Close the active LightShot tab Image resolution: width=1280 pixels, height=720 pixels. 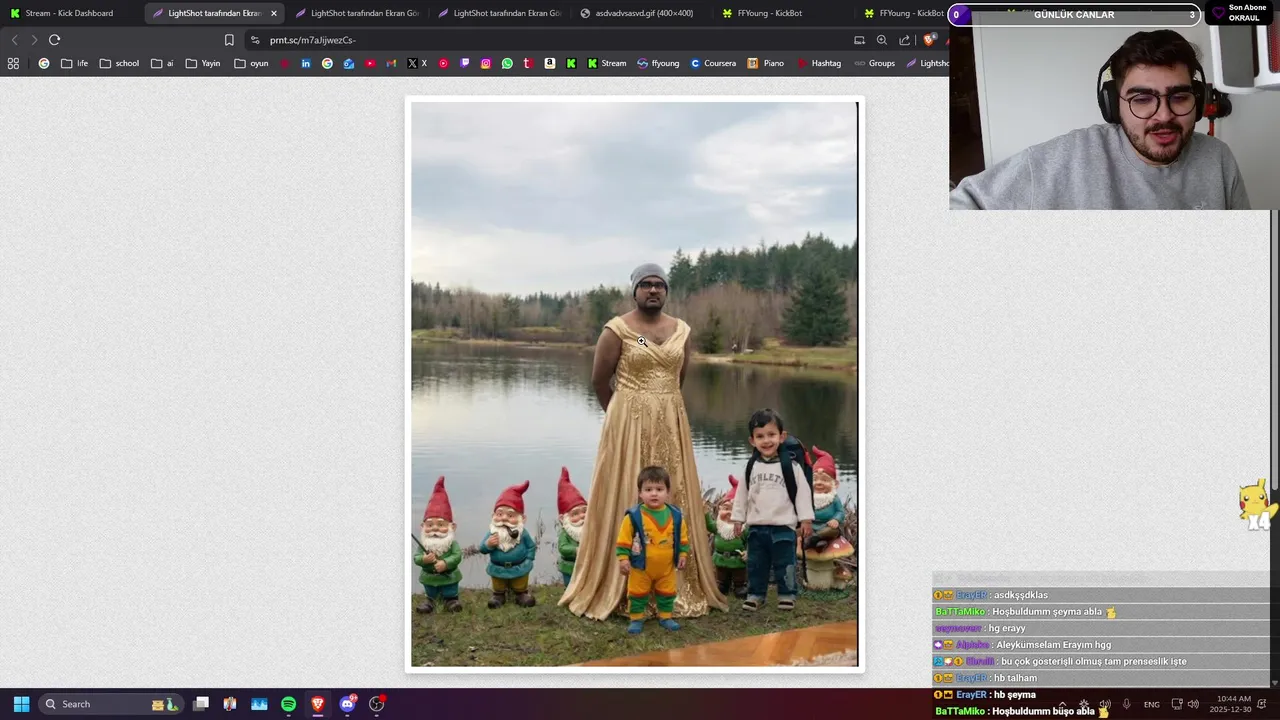click(274, 13)
